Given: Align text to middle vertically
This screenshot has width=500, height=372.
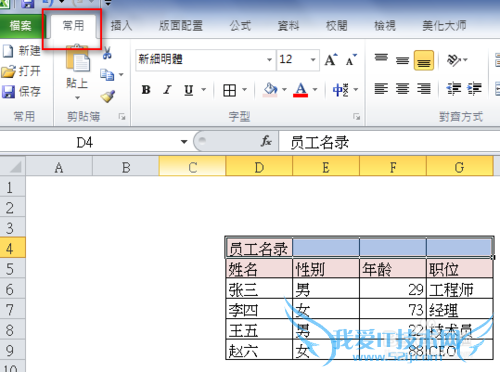Looking at the screenshot, I should coord(402,60).
